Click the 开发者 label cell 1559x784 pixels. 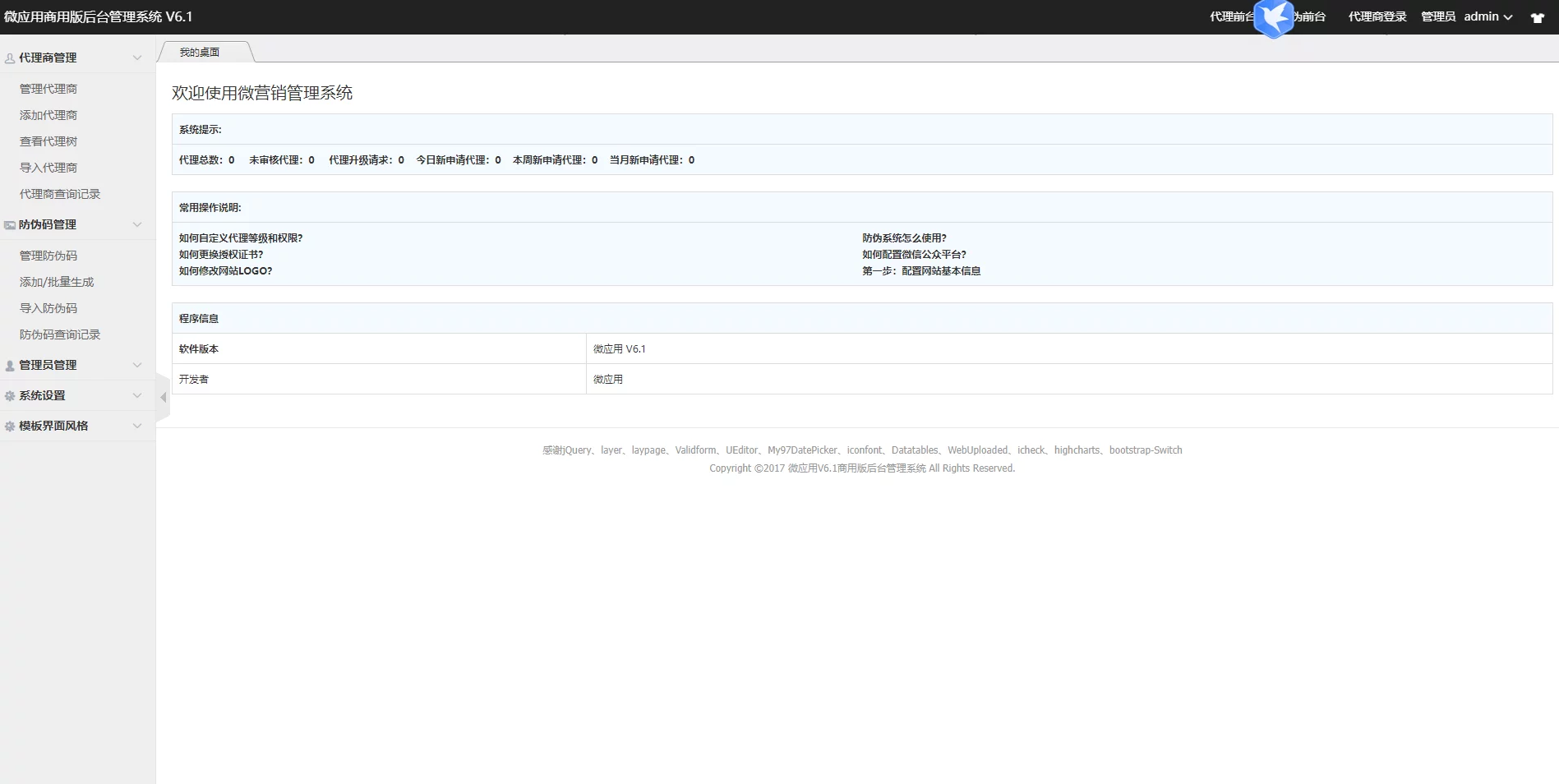click(x=379, y=380)
